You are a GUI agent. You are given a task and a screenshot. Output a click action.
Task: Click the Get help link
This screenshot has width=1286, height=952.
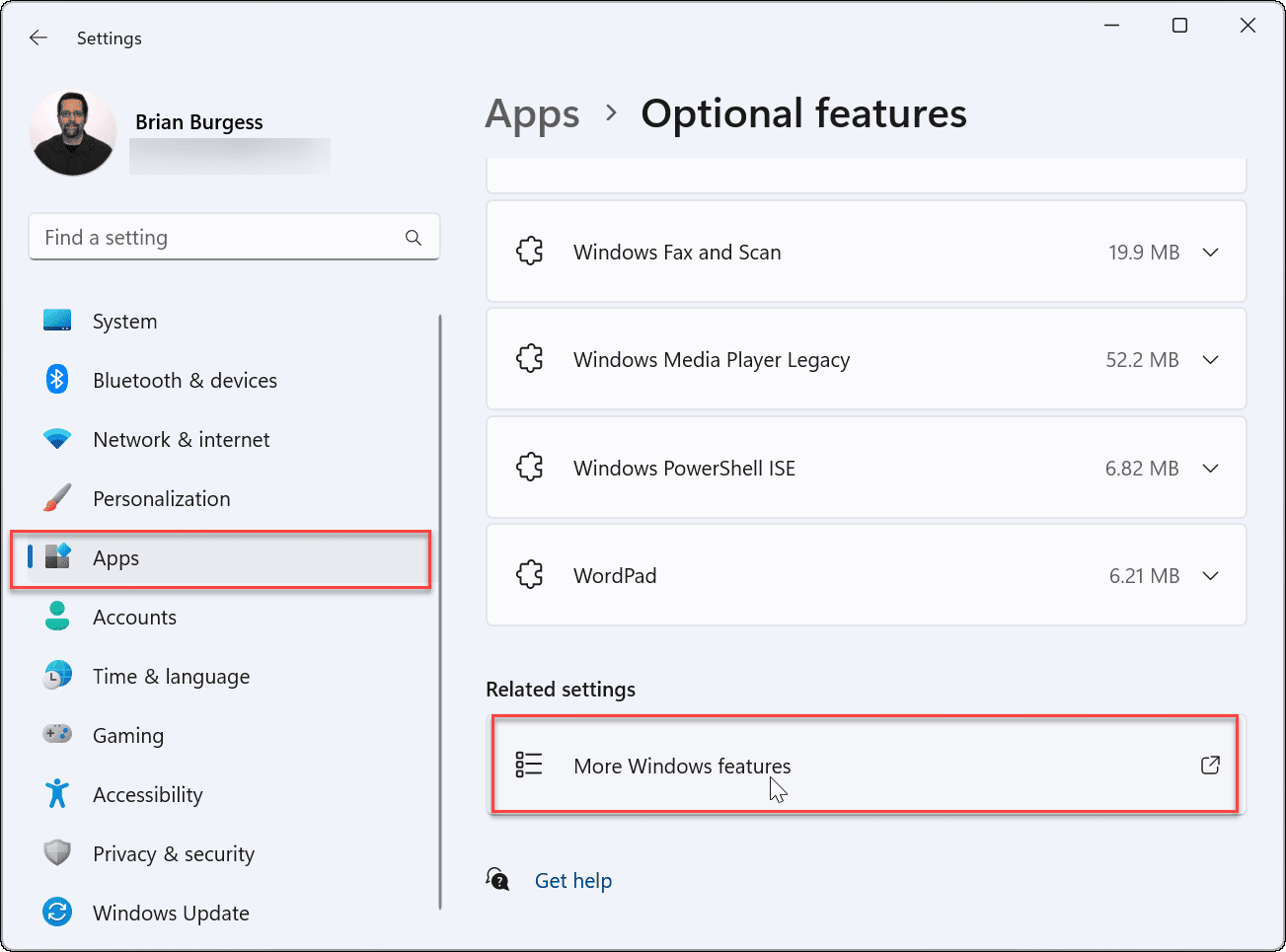[573, 880]
